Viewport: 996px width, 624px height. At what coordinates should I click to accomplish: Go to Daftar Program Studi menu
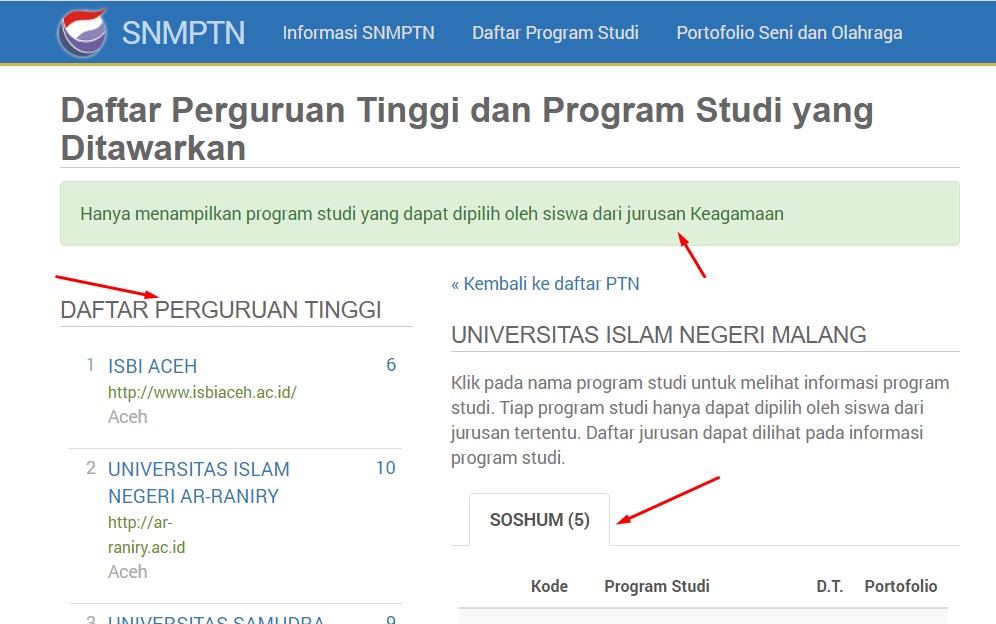tap(555, 33)
